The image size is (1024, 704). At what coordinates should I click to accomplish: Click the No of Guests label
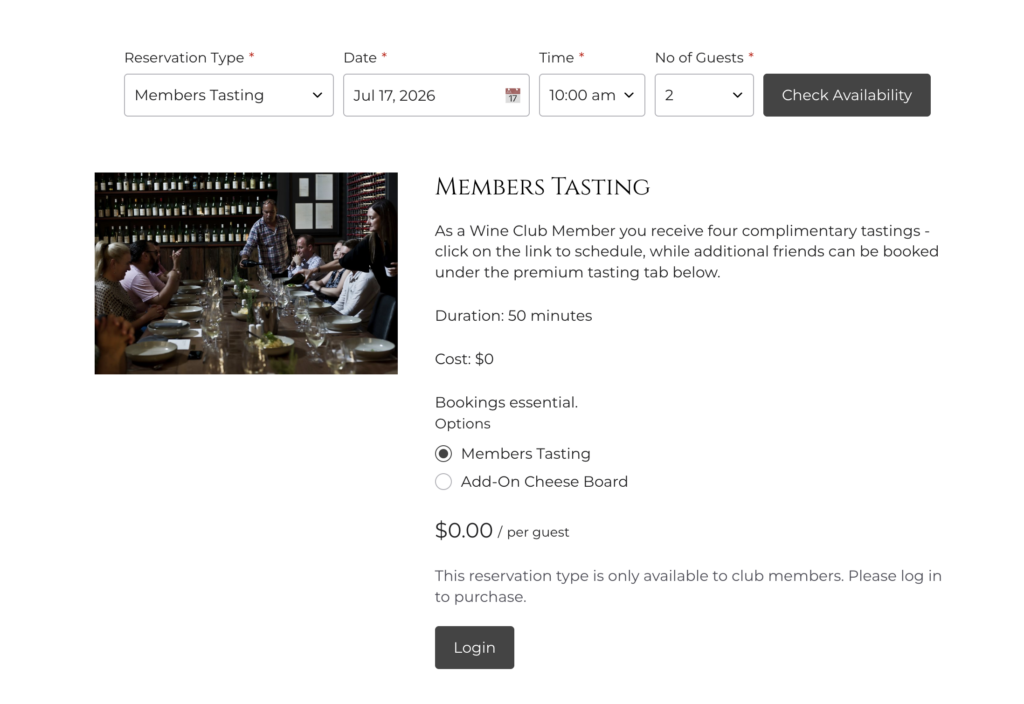[x=699, y=58]
